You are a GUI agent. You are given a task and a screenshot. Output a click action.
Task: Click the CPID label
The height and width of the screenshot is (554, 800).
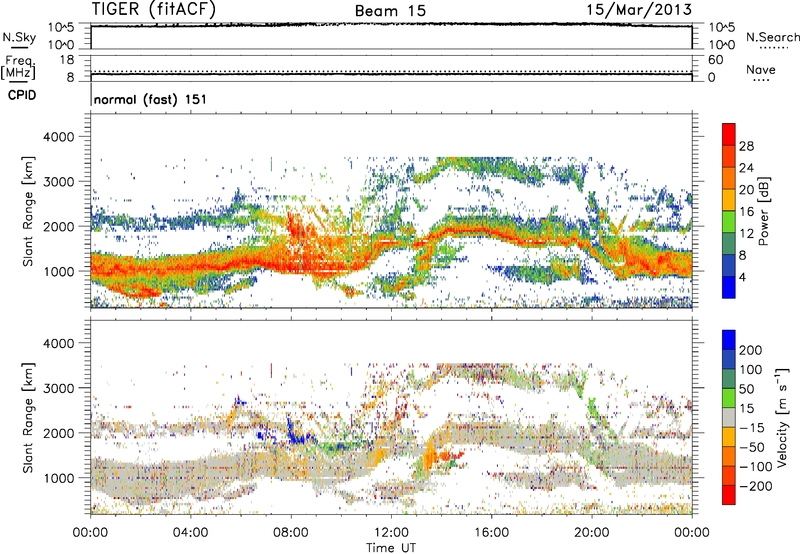[22, 95]
